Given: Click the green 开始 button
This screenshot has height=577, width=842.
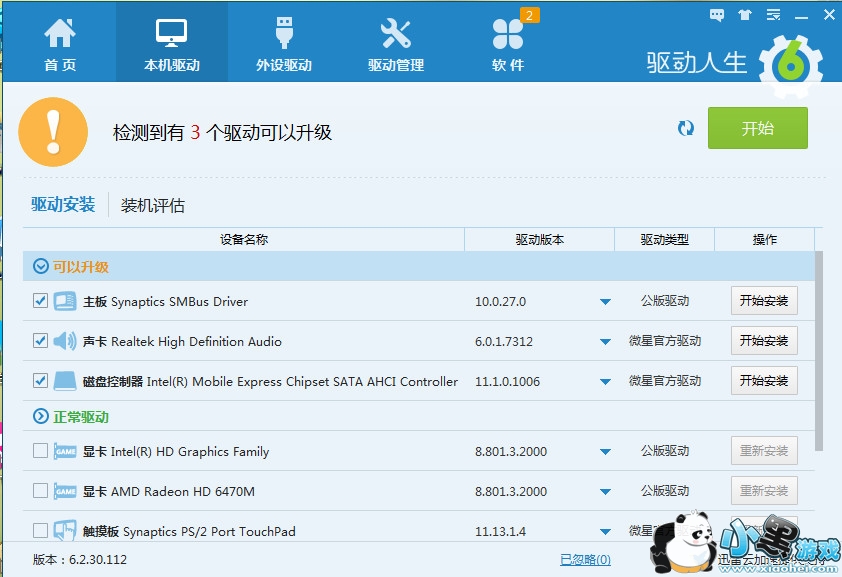Looking at the screenshot, I should (x=757, y=128).
